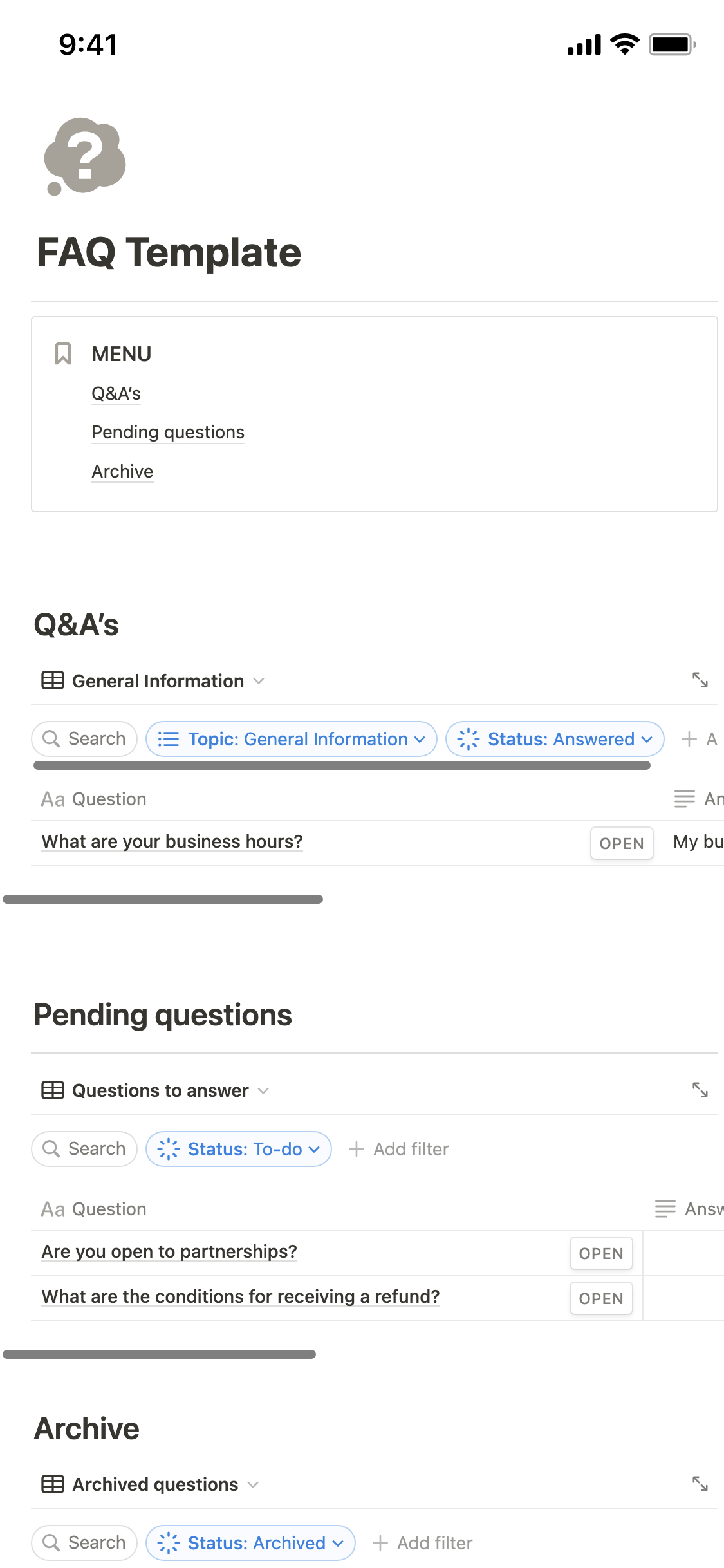
Task: Switch view via General Information chevron
Action: (259, 681)
